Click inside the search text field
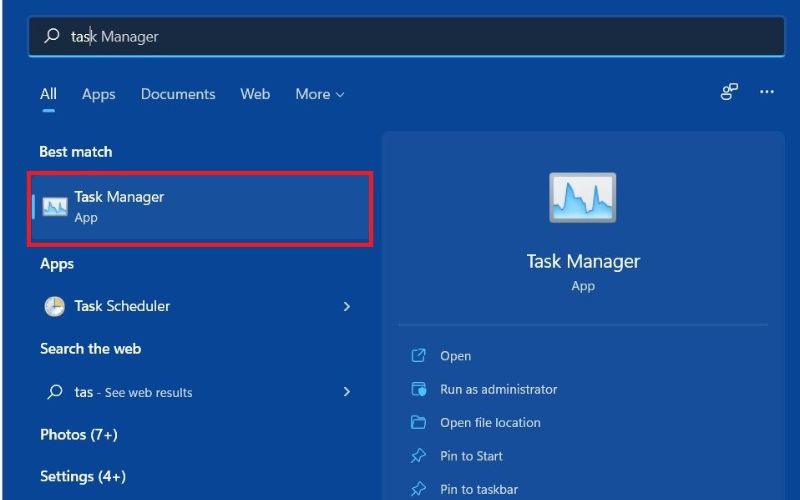 point(400,36)
